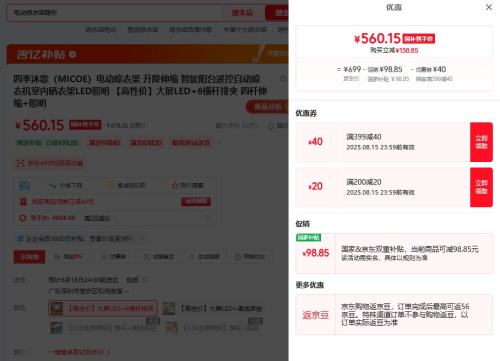The height and width of the screenshot is (361, 500).
Task: Open the red 商品分析 button behind the panel
Action: pyautogui.click(x=267, y=107)
